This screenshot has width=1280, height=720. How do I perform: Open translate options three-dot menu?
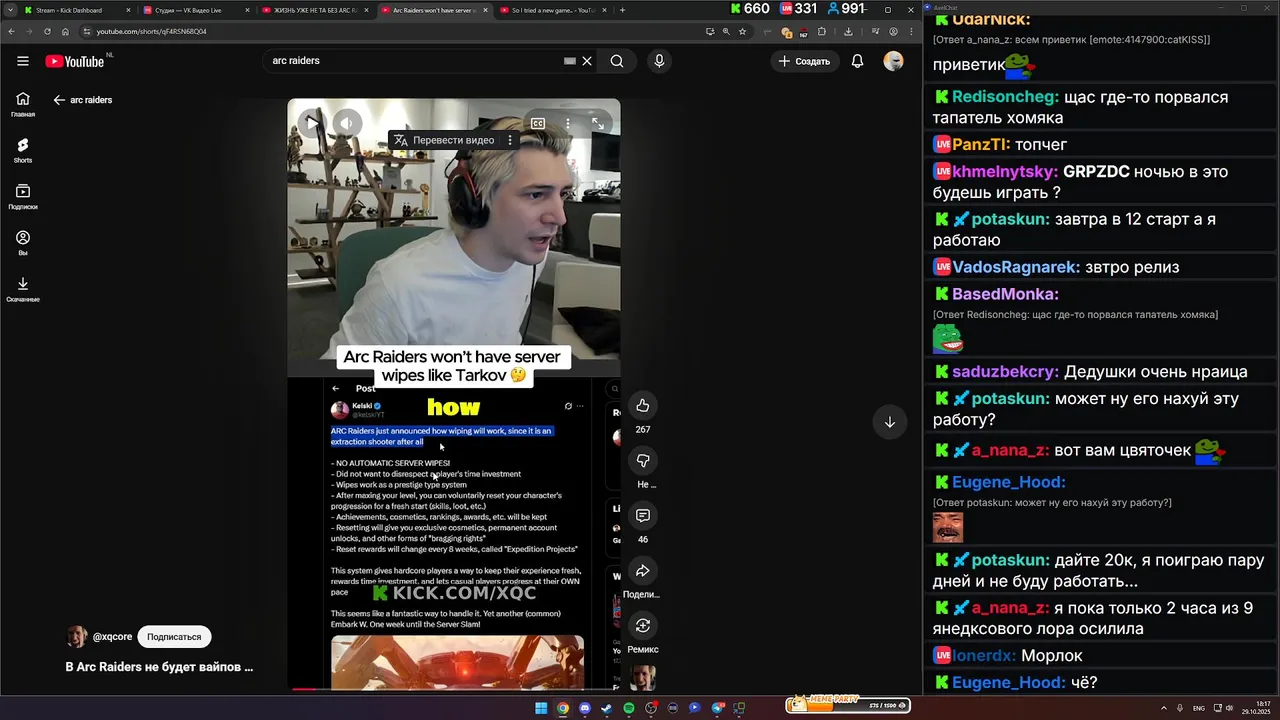tap(510, 140)
